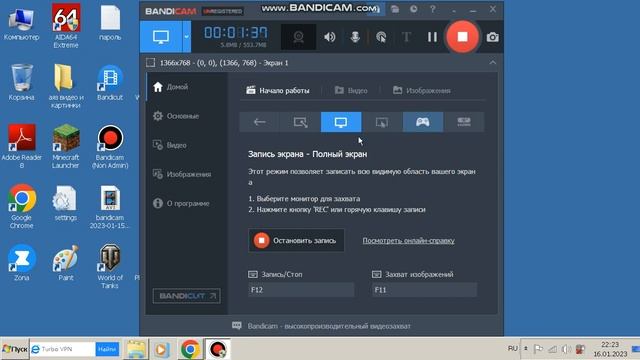Select the пароль file on desktop

click(x=110, y=23)
